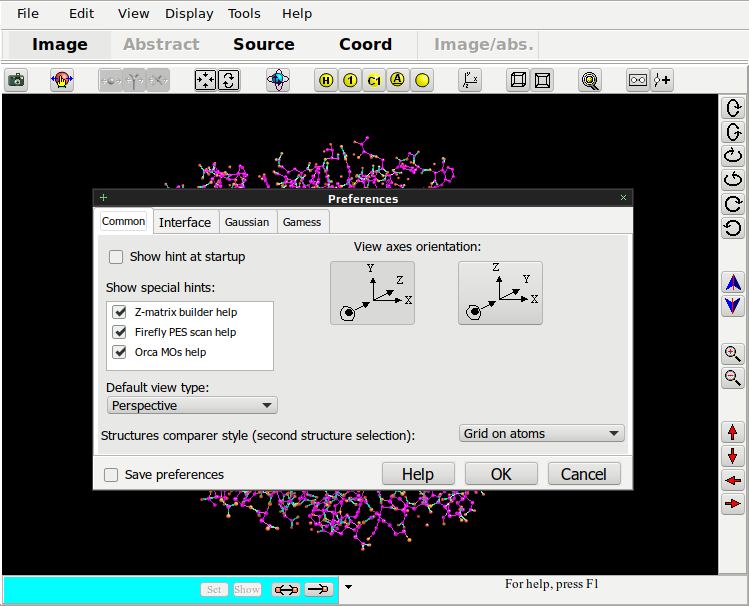Uncheck Orca MOs help
The image size is (749, 606).
(x=119, y=352)
